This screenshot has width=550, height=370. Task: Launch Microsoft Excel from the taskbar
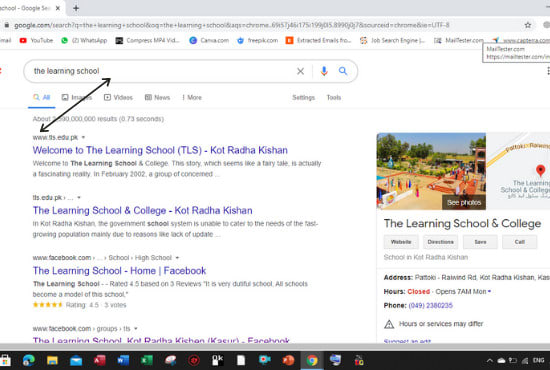pyautogui.click(x=147, y=360)
